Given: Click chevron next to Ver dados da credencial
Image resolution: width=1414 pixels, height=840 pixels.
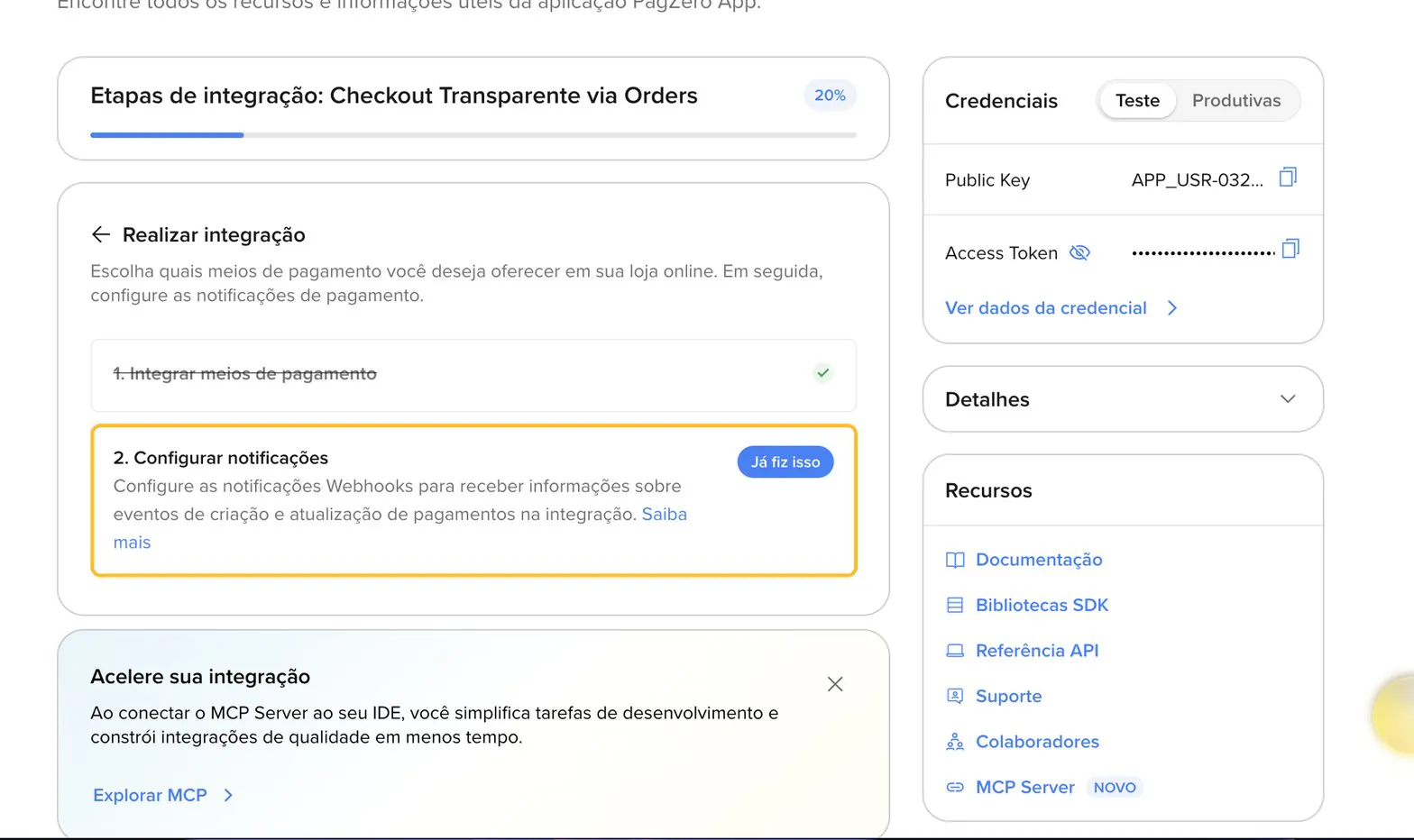Looking at the screenshot, I should [1171, 308].
